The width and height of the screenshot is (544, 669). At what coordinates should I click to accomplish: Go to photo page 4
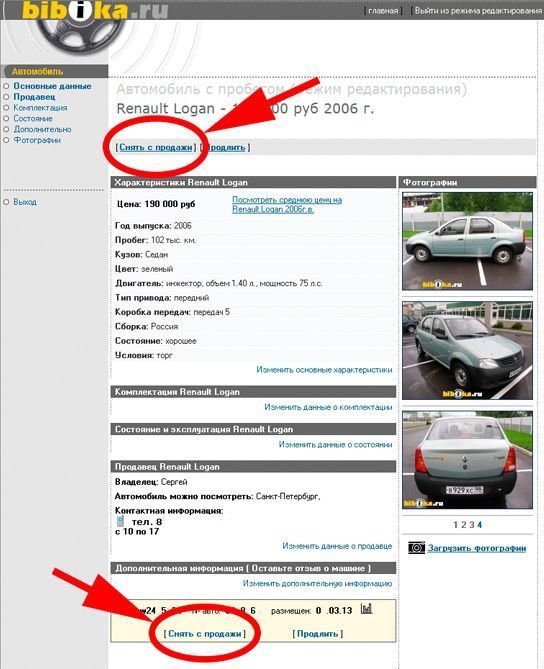[480, 525]
